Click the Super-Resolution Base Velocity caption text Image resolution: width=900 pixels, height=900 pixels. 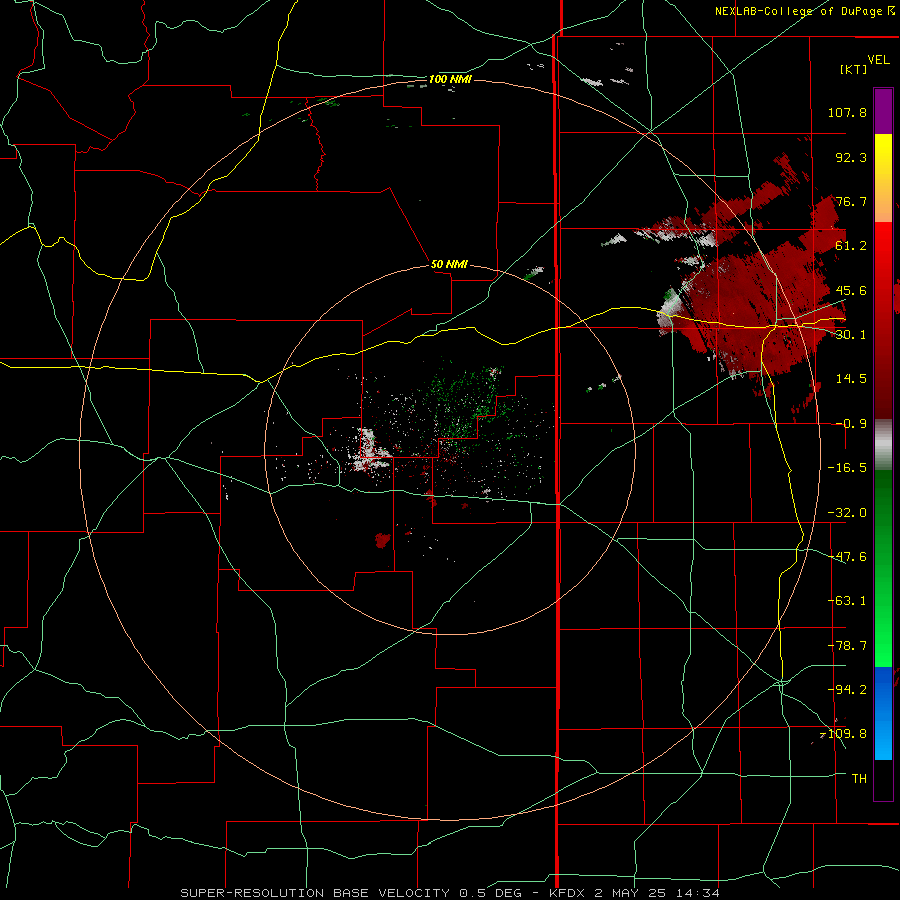click(x=449, y=893)
